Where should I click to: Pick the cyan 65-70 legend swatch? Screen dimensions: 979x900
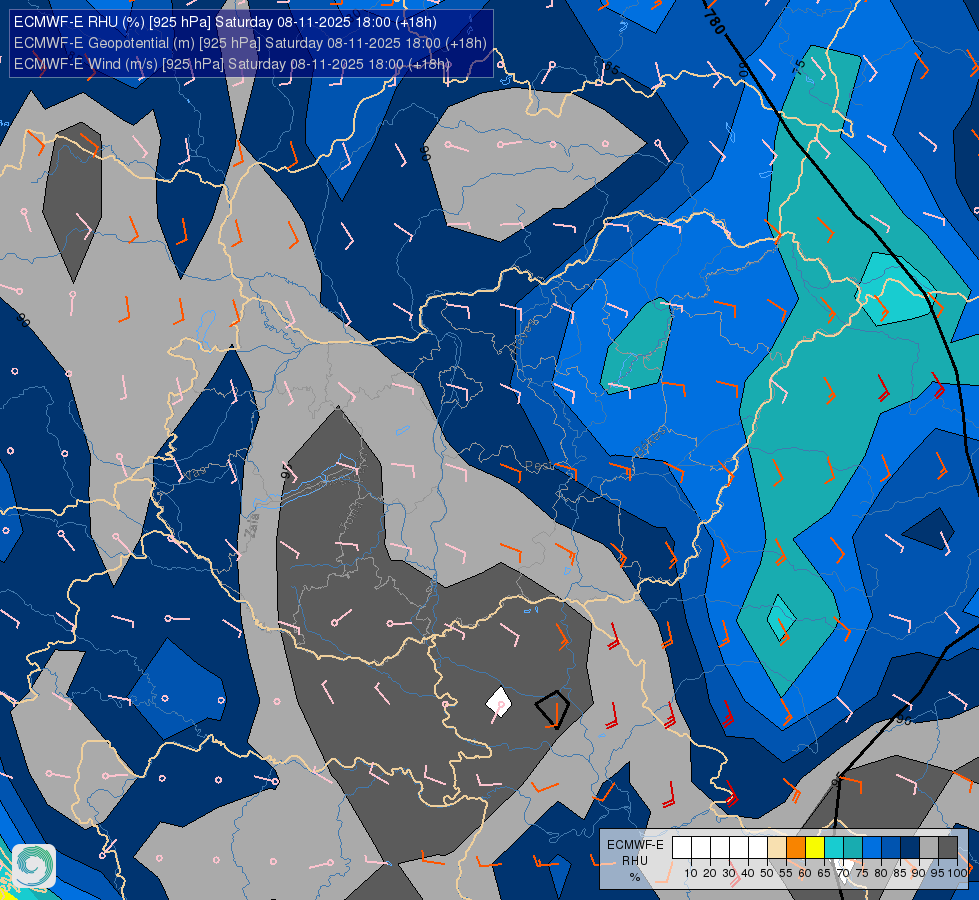click(x=834, y=847)
